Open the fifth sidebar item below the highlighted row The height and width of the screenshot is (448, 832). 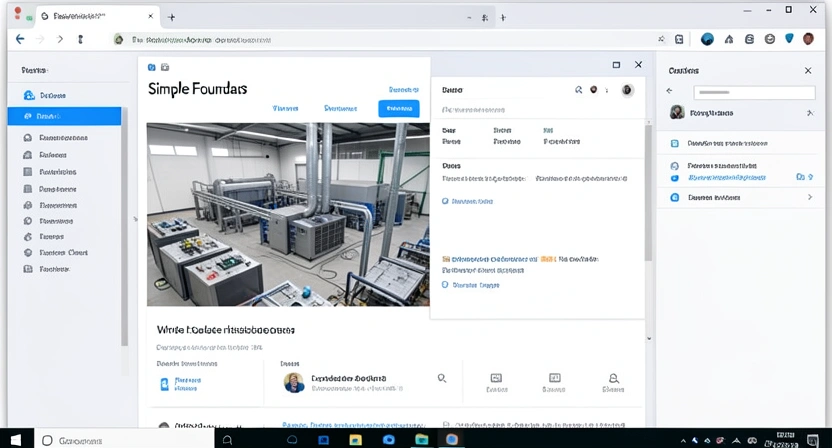pos(50,205)
